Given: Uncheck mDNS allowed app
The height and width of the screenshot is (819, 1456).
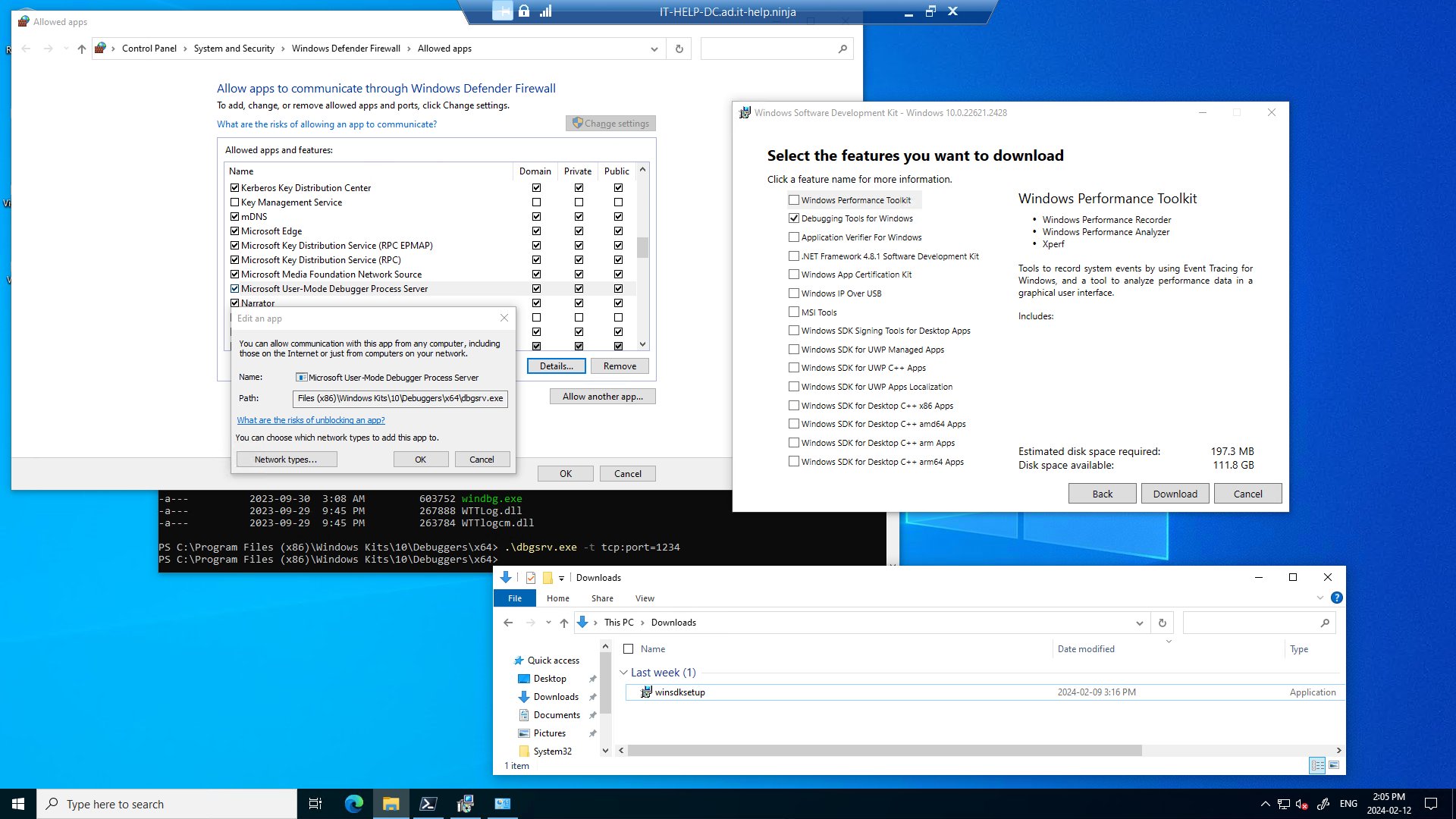Looking at the screenshot, I should point(234,217).
